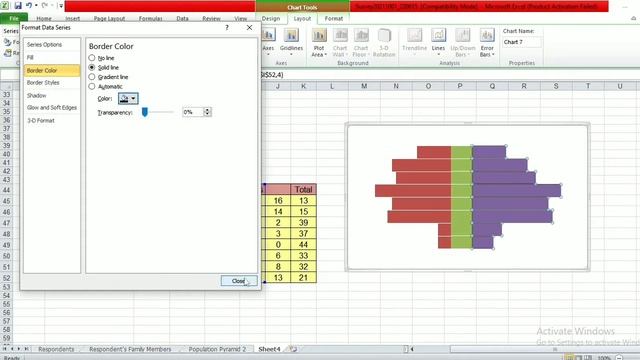Select the longest purple bar in chart
Viewport: 640px width, 360px height.
[517, 191]
